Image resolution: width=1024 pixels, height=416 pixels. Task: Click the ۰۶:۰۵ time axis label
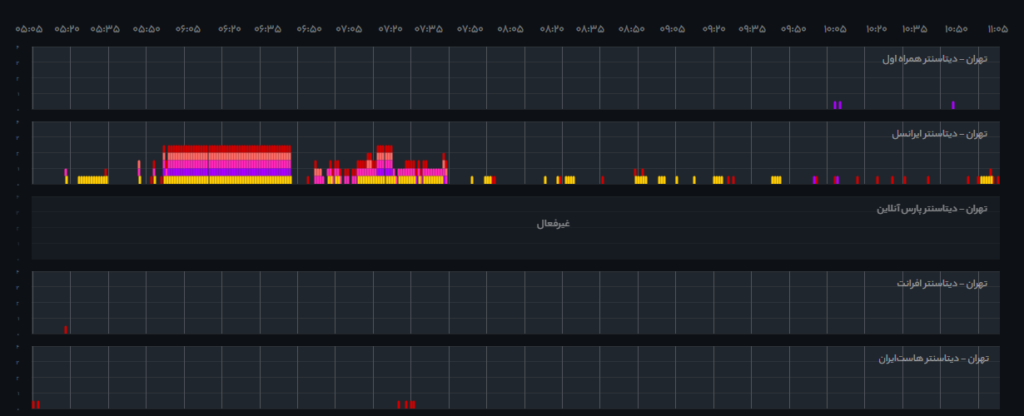click(188, 29)
